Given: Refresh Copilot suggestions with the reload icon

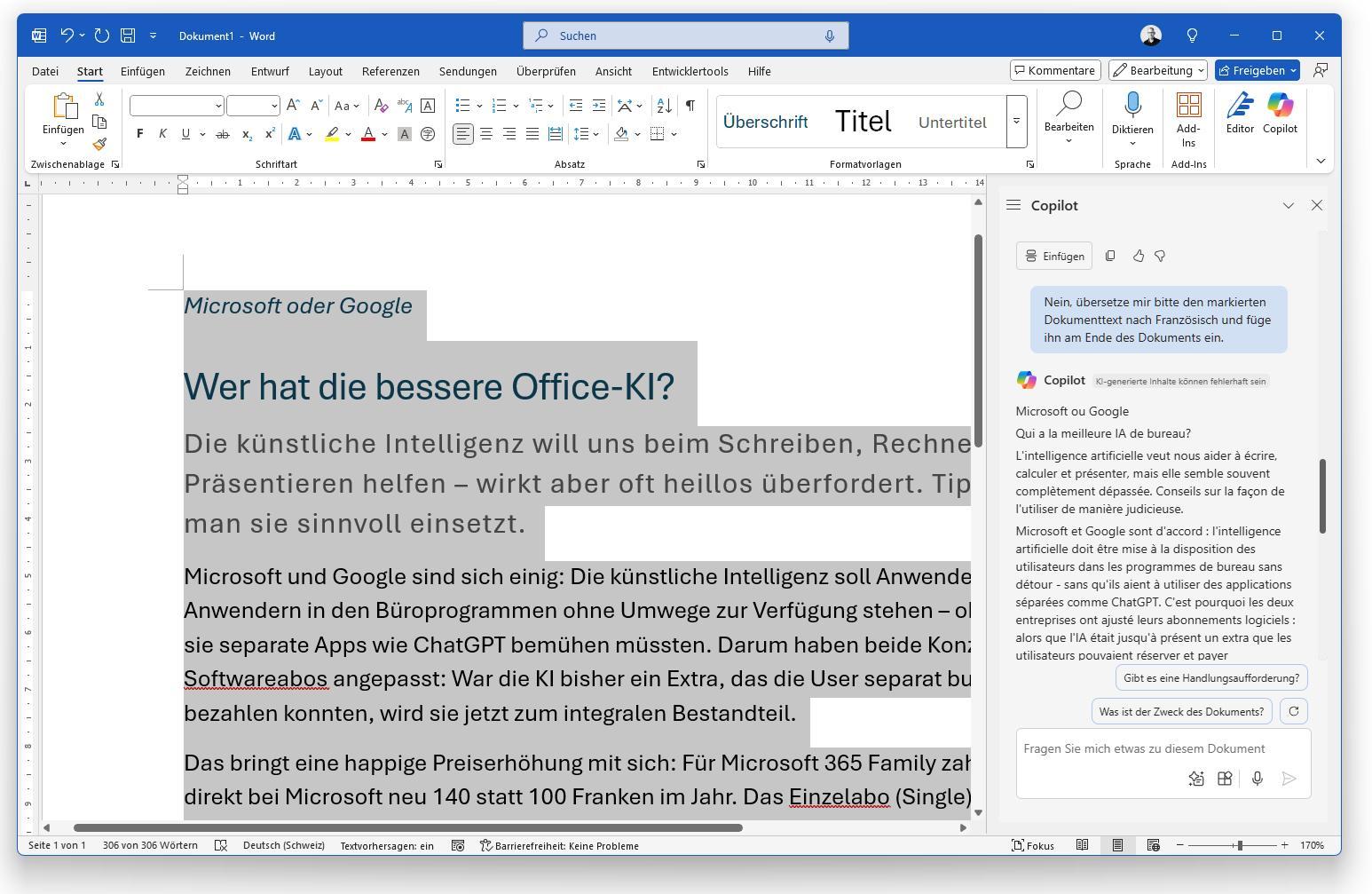Looking at the screenshot, I should [1294, 711].
